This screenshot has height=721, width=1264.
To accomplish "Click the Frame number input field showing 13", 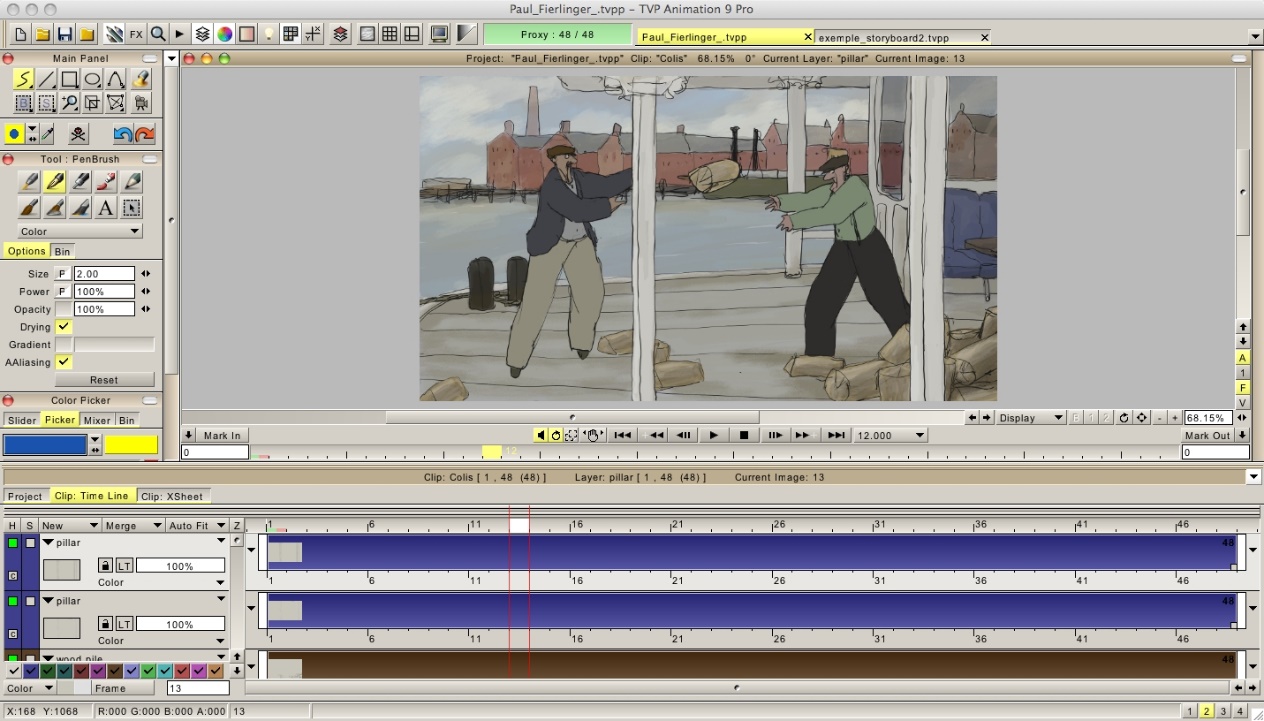I will click(x=198, y=688).
